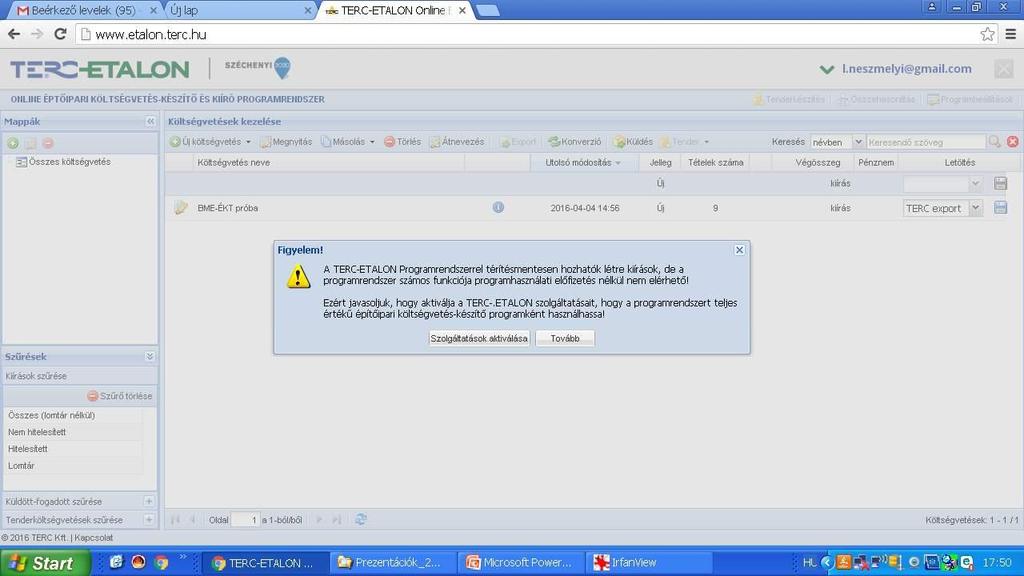Screen dimensions: 1024x576
Task: Expand Tenderköltségvetések szűrése section
Action: (149, 520)
